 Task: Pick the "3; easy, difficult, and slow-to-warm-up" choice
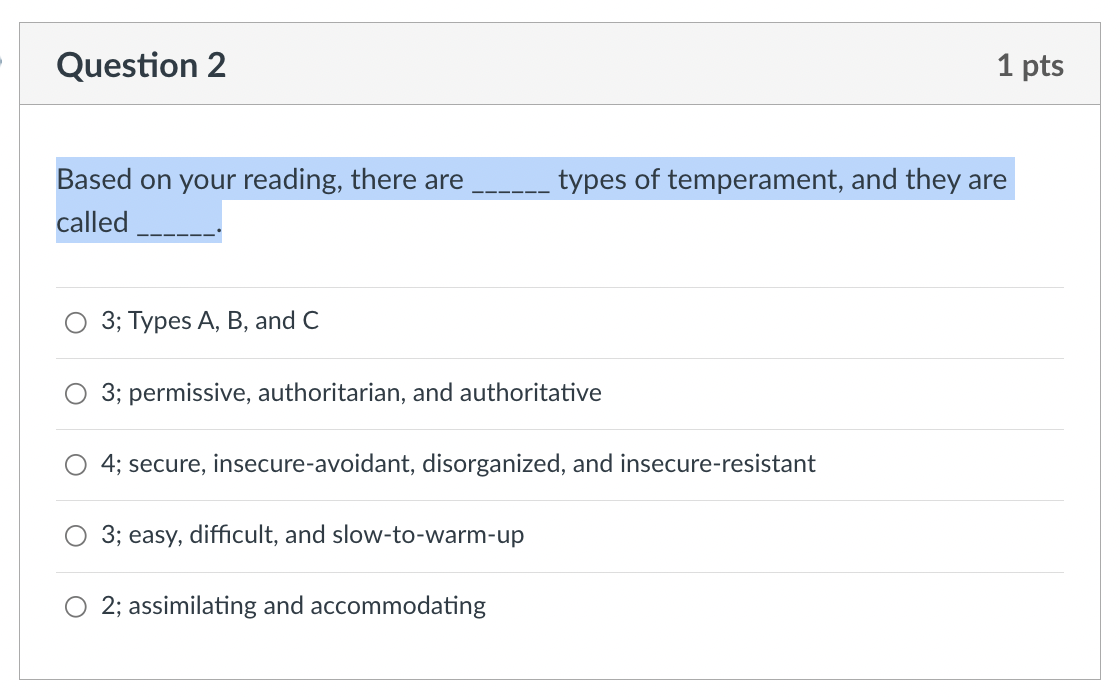[x=75, y=535]
